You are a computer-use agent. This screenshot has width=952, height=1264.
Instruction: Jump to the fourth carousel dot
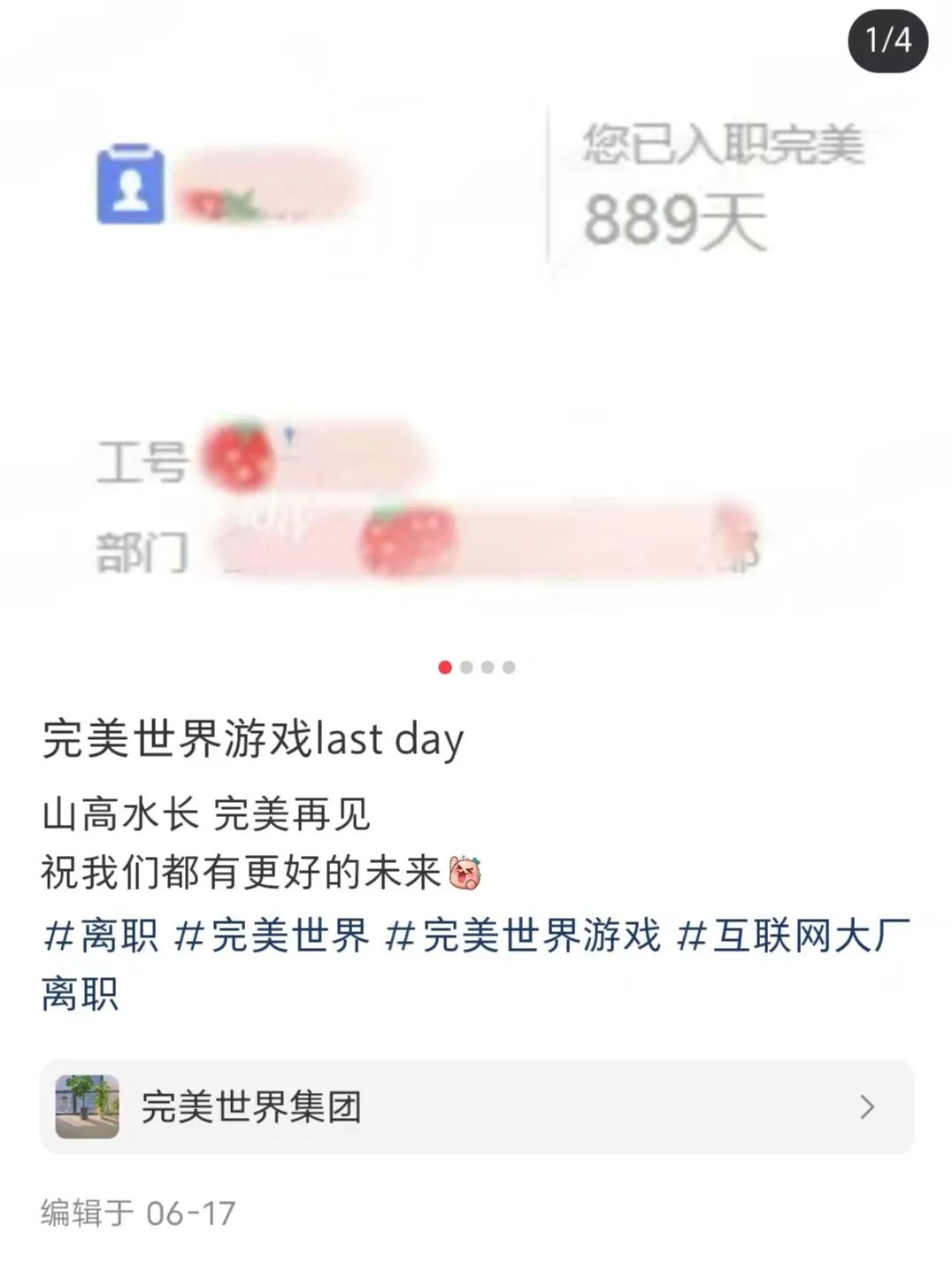[x=509, y=667]
